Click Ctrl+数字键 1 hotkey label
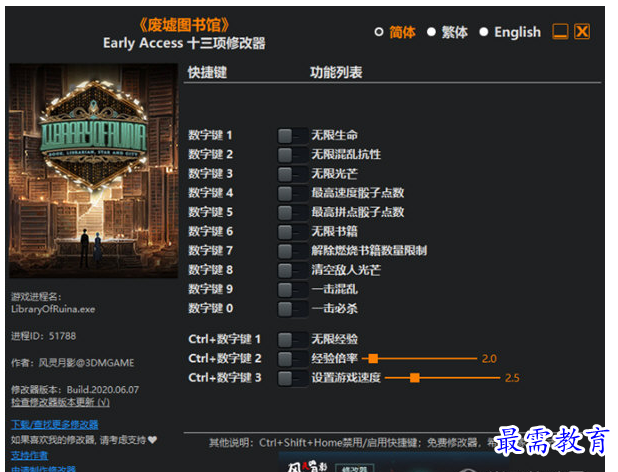The width and height of the screenshot is (618, 472). [x=225, y=339]
